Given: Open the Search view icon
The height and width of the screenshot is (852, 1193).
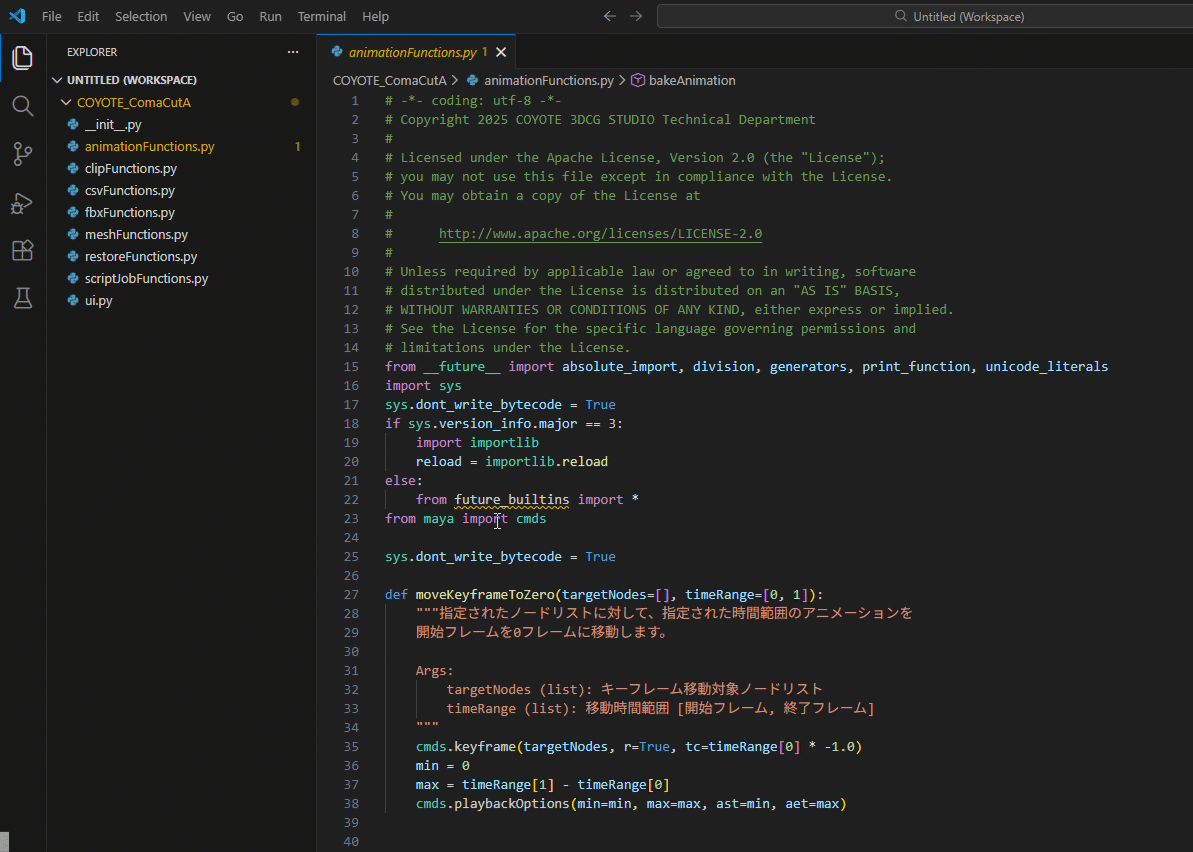Looking at the screenshot, I should point(22,106).
